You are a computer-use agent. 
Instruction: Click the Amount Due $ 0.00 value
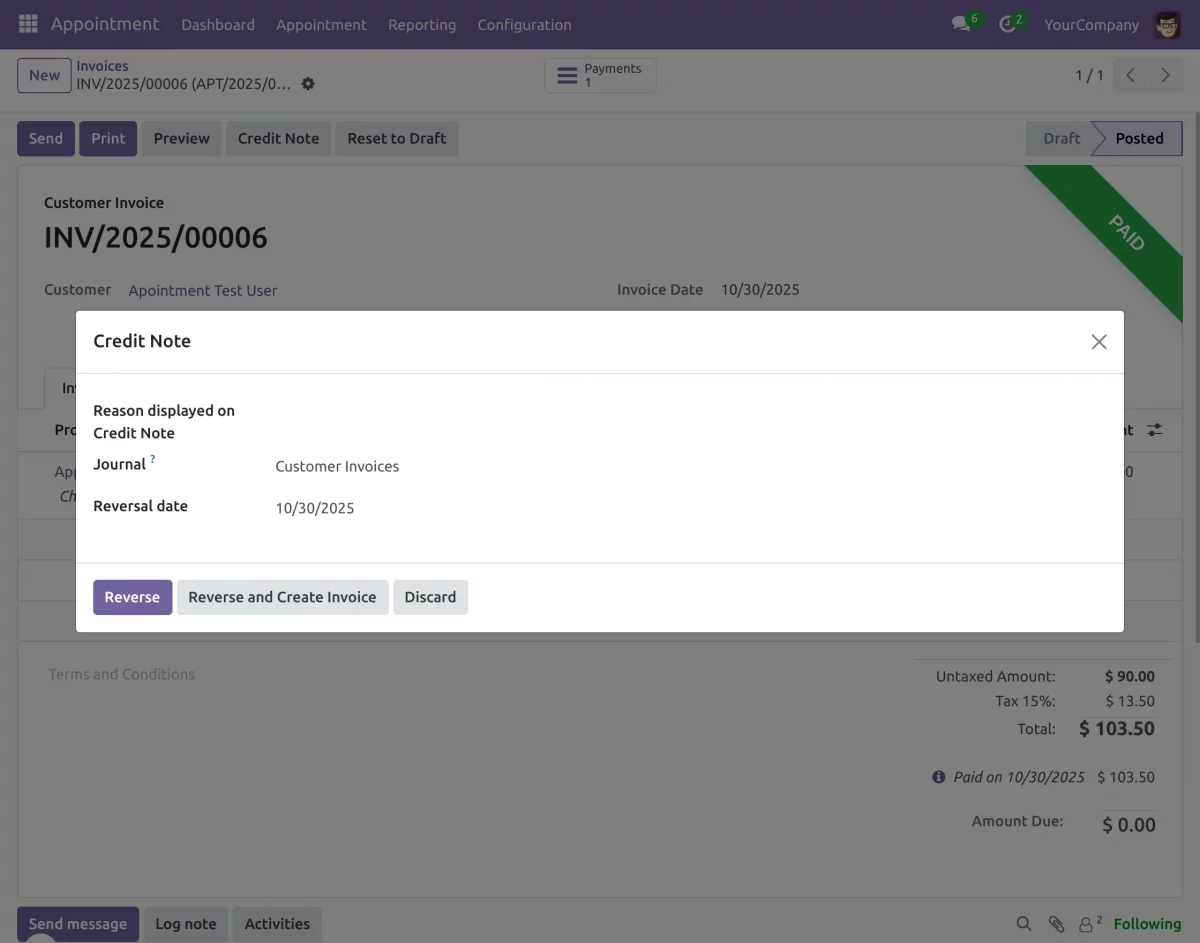click(x=1129, y=825)
